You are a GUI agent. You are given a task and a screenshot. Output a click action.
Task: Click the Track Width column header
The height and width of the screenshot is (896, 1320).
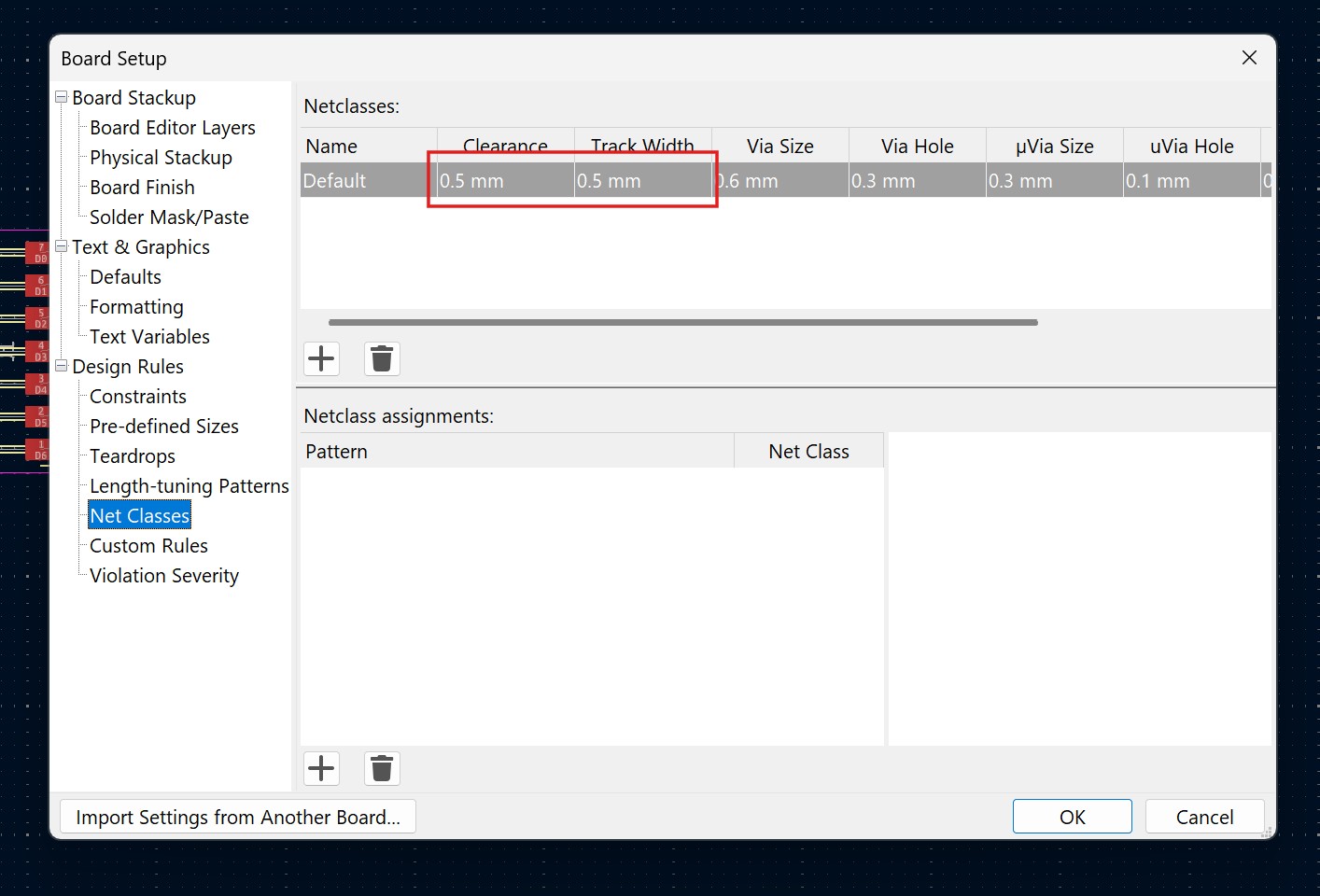pos(643,146)
